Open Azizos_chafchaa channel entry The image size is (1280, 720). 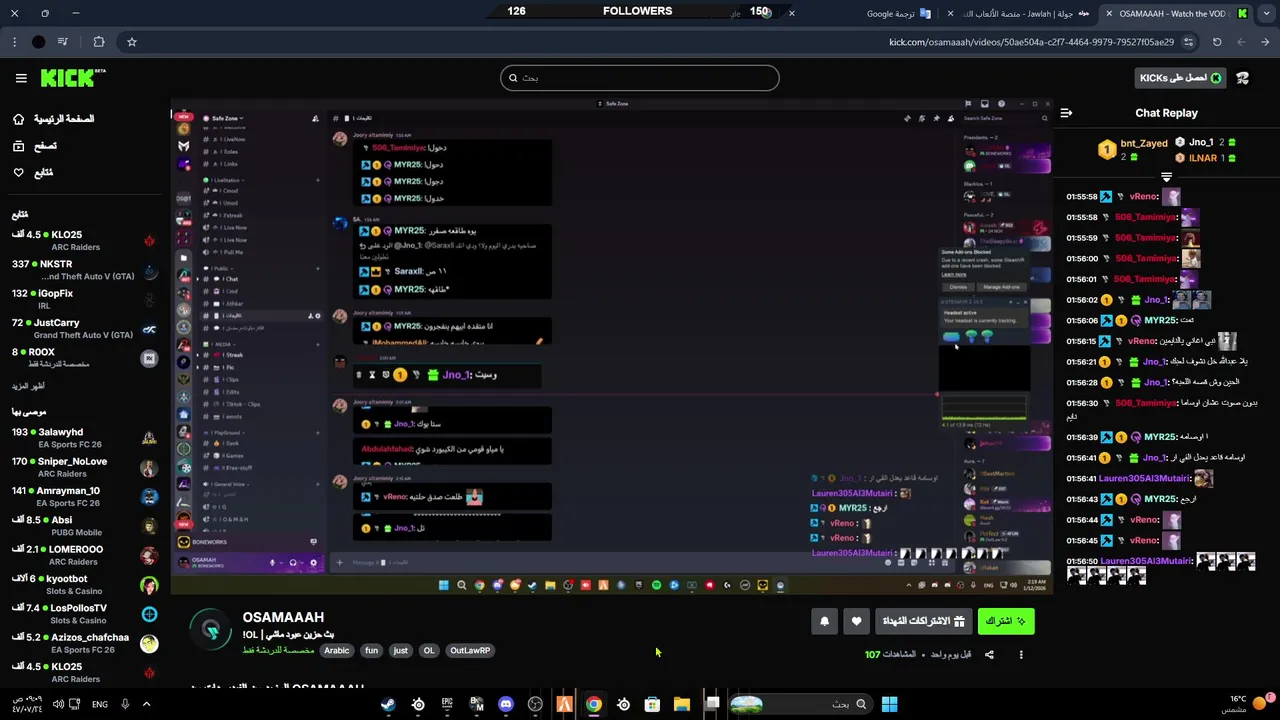click(x=85, y=642)
